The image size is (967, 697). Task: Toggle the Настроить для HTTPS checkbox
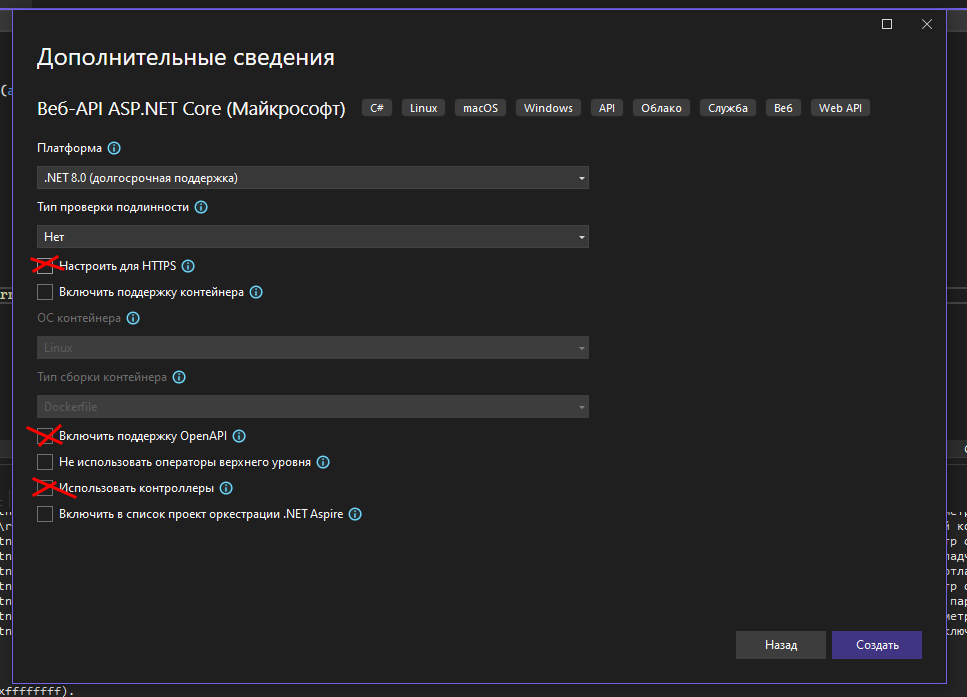tap(45, 266)
